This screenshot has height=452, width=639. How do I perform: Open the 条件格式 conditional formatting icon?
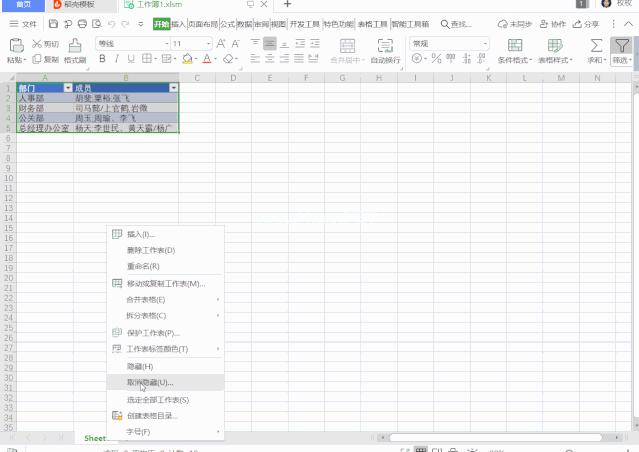click(515, 45)
